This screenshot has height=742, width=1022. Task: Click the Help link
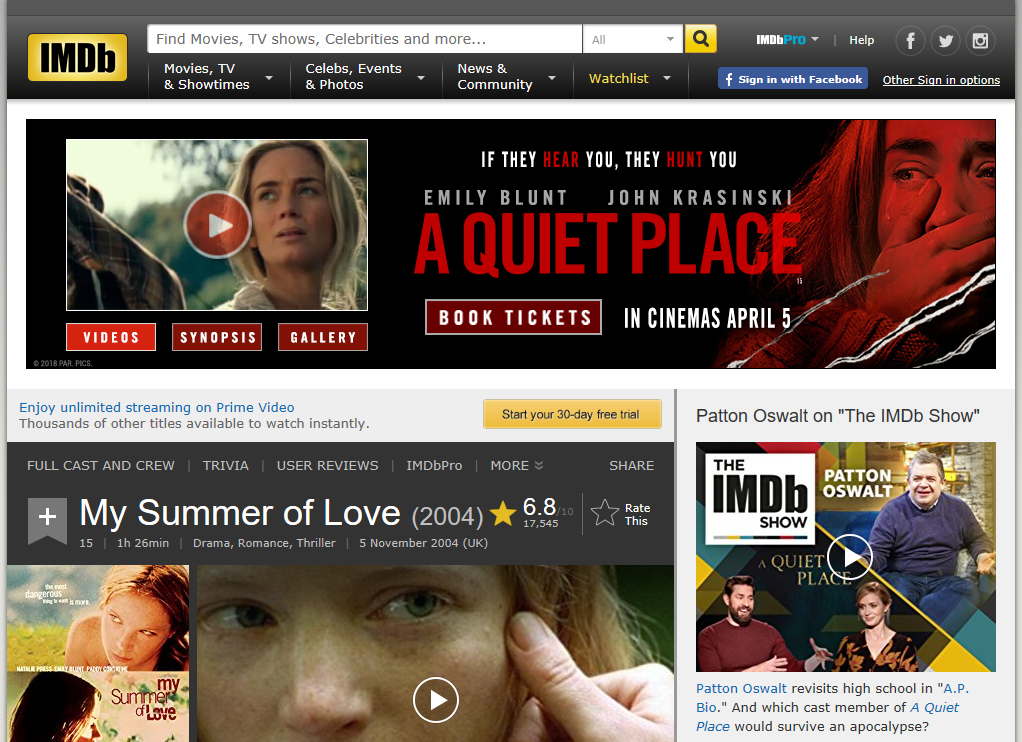click(x=862, y=40)
